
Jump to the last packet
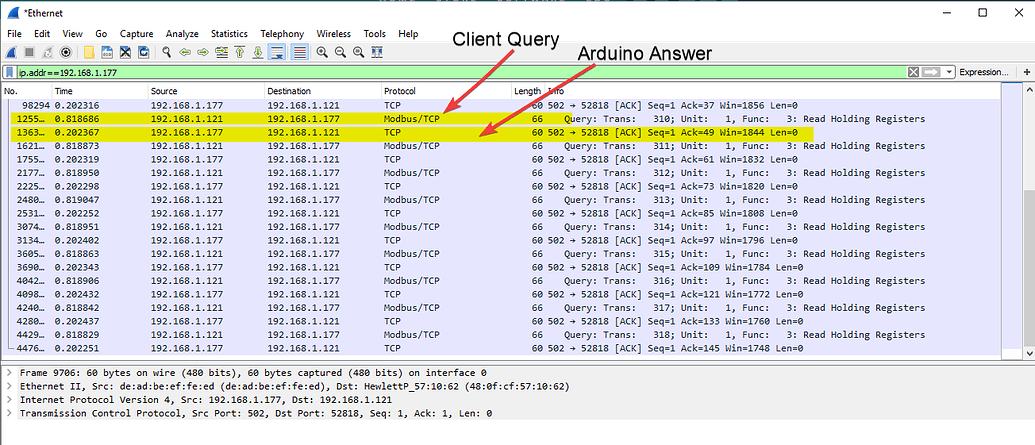258,52
